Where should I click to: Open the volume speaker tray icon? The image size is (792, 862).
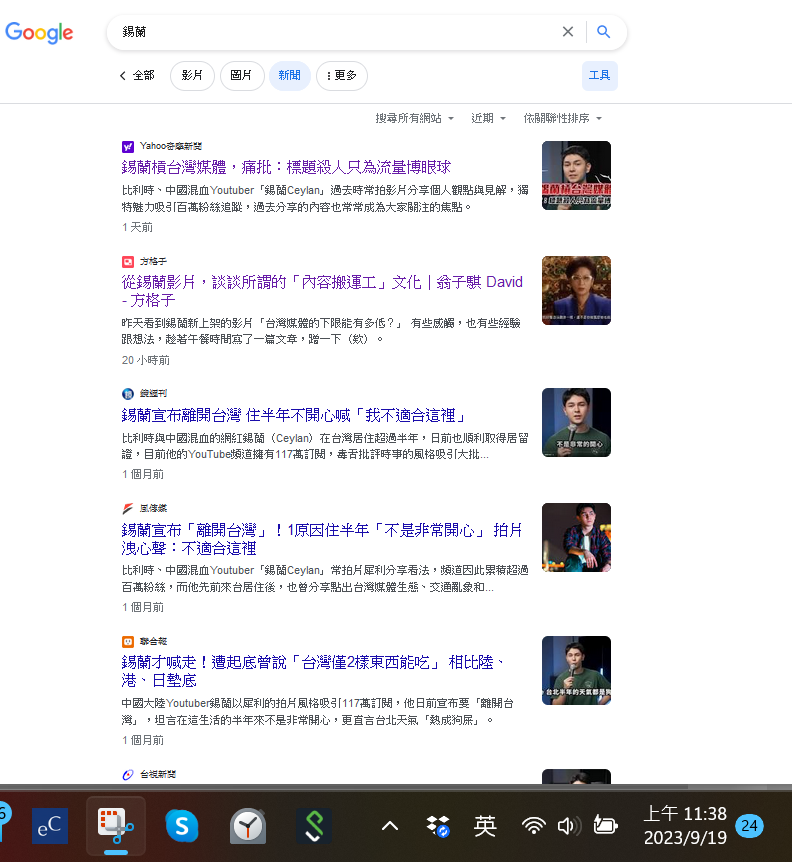[569, 826]
